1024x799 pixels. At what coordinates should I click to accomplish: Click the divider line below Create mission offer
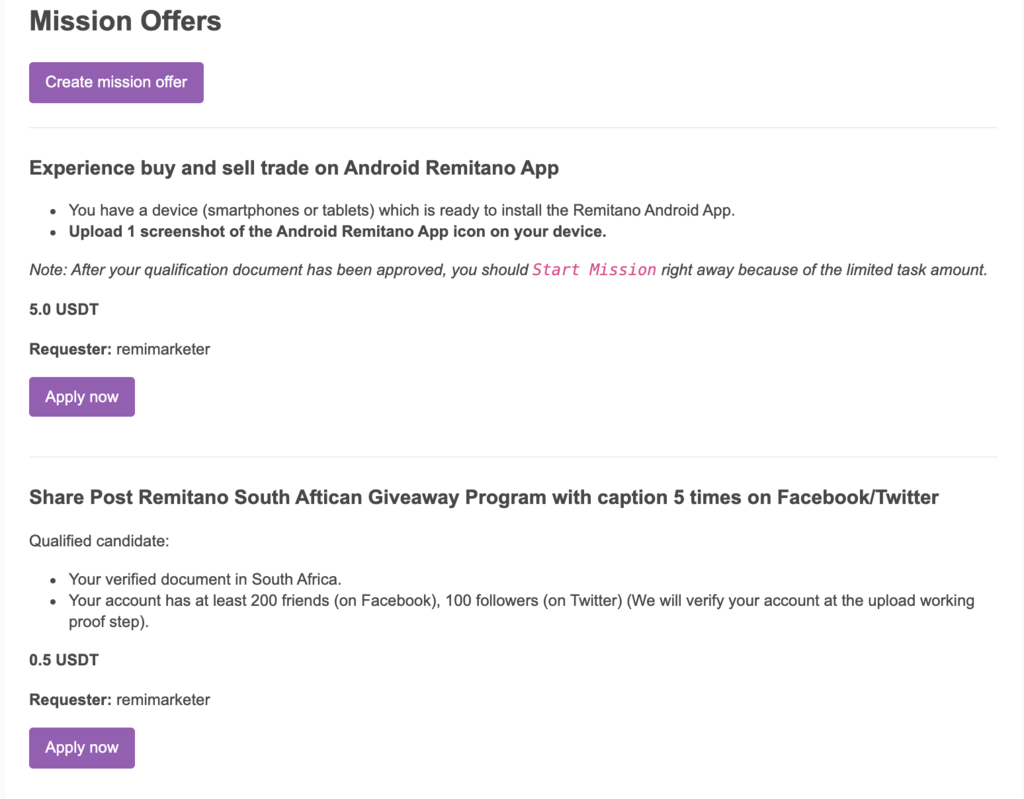tap(513, 128)
